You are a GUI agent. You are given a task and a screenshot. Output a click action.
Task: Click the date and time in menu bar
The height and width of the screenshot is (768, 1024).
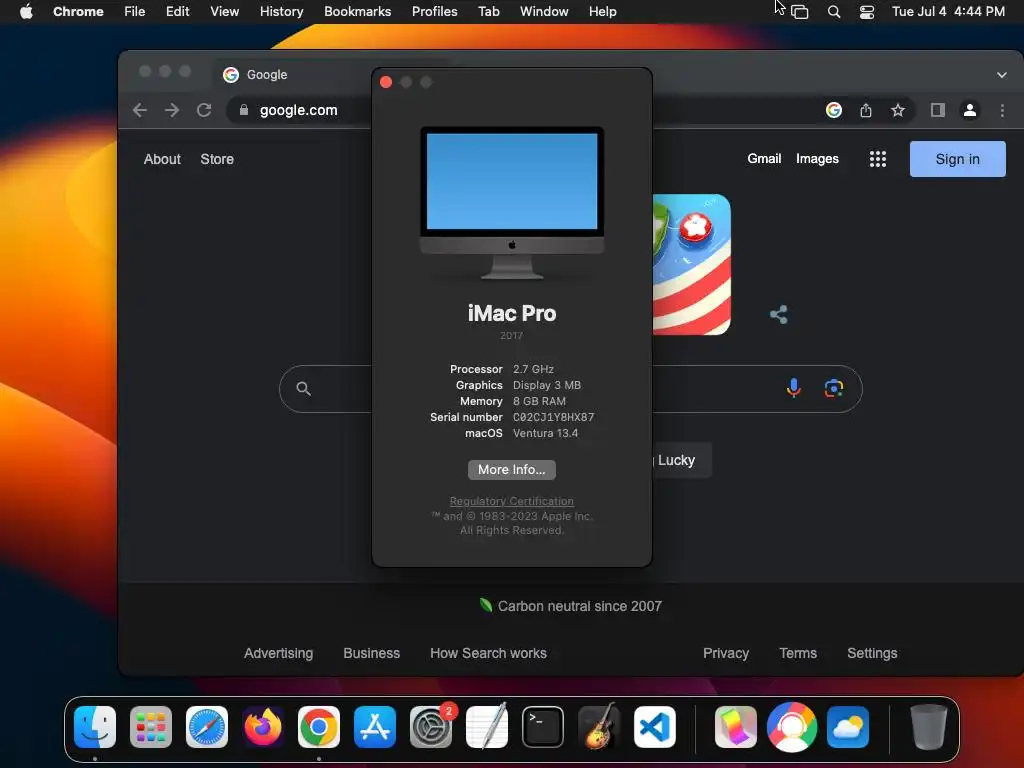pos(948,11)
